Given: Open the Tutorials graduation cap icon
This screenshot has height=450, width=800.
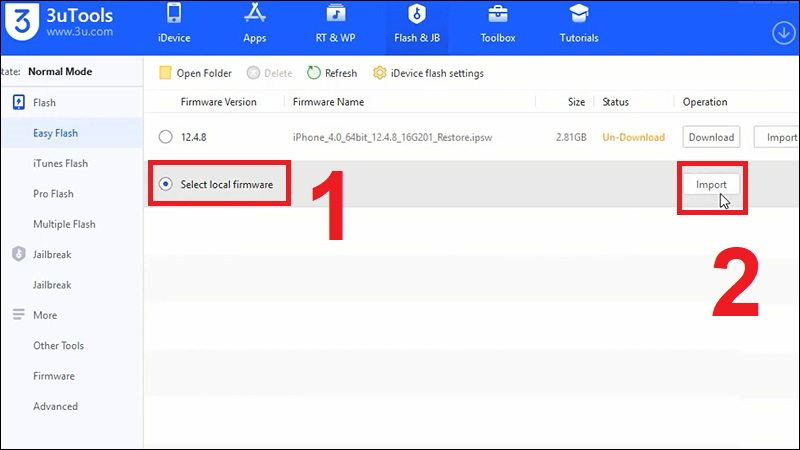Looking at the screenshot, I should pos(578,16).
